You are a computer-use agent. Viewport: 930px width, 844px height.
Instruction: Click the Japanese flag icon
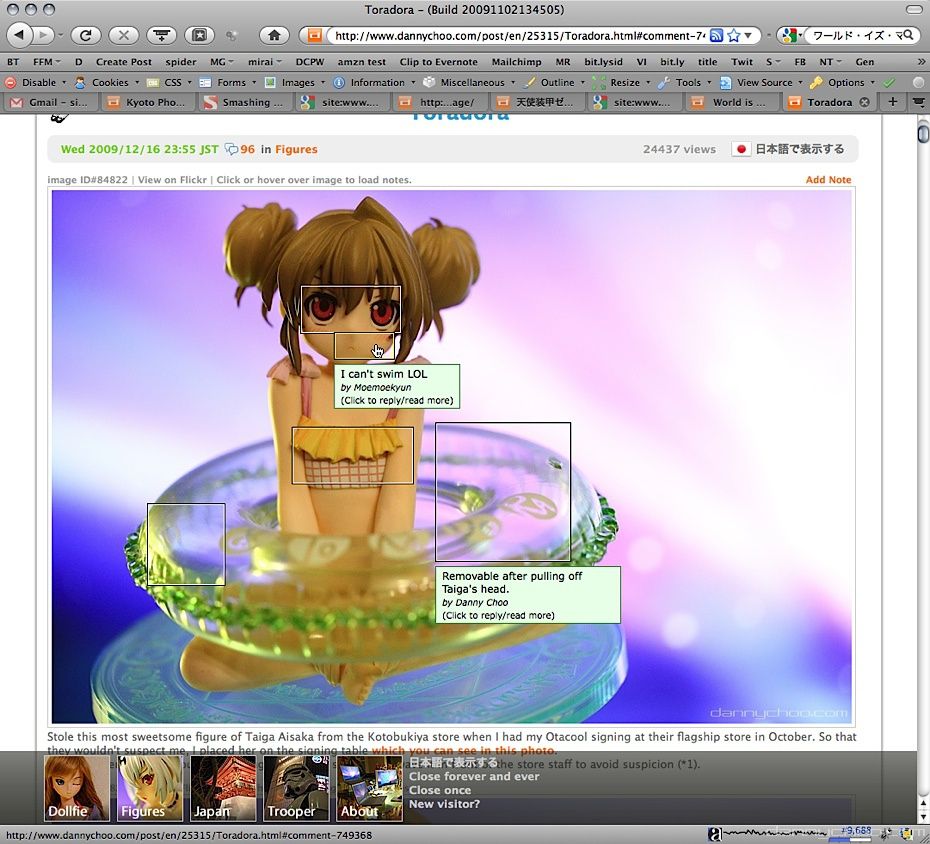[x=741, y=149]
